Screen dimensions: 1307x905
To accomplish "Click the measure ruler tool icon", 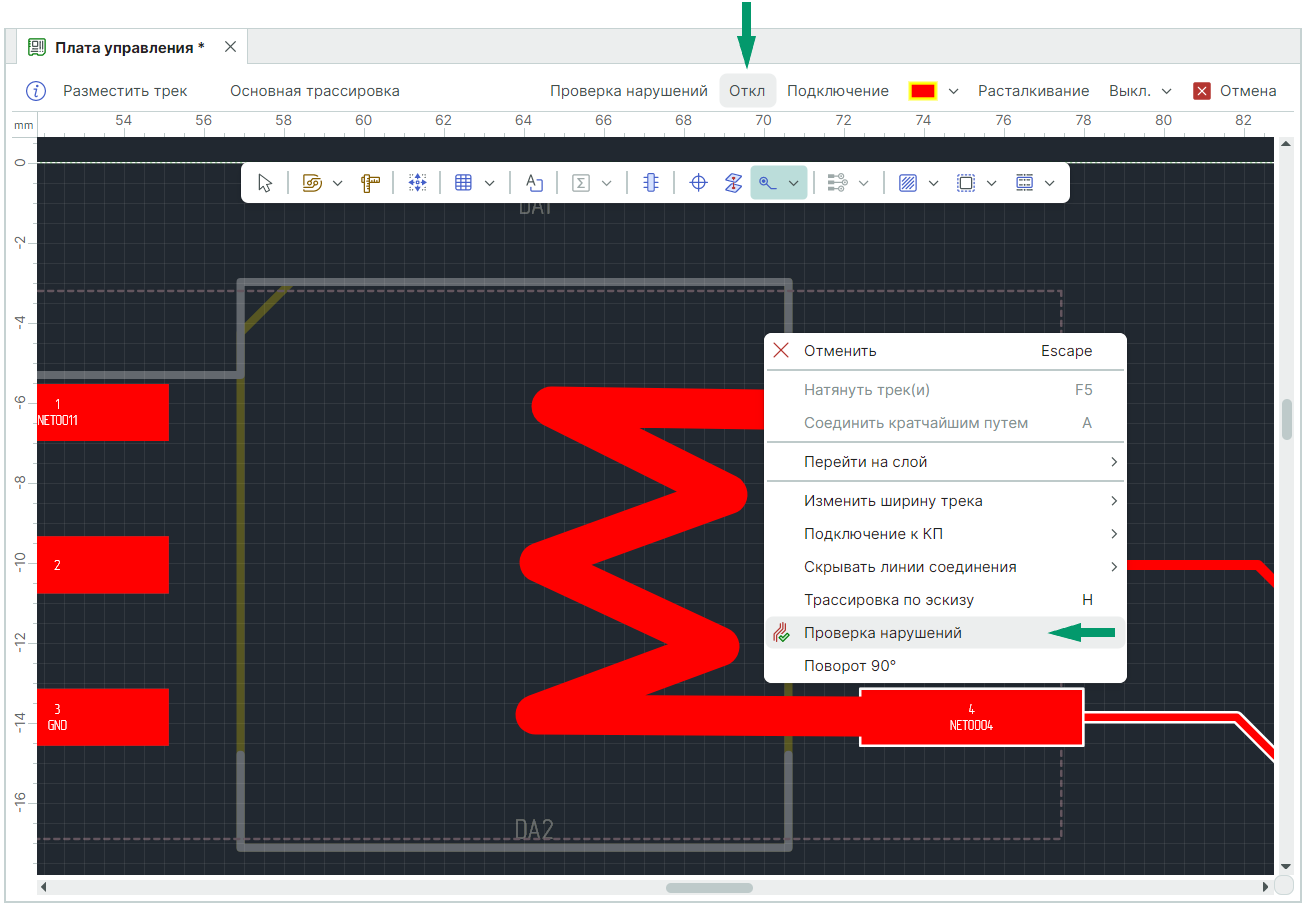I will 371,183.
